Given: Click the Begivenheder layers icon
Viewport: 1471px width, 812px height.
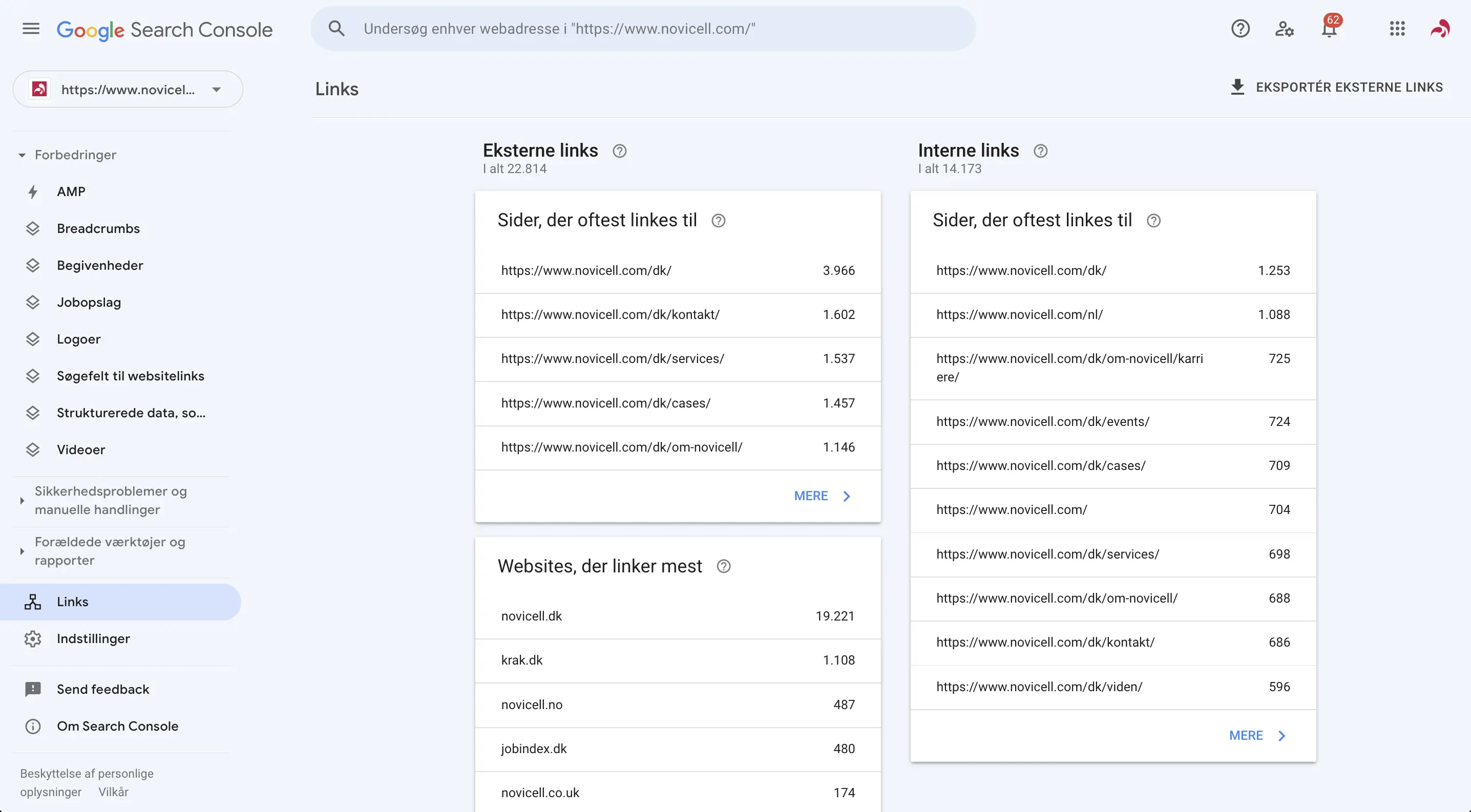Looking at the screenshot, I should [x=33, y=265].
